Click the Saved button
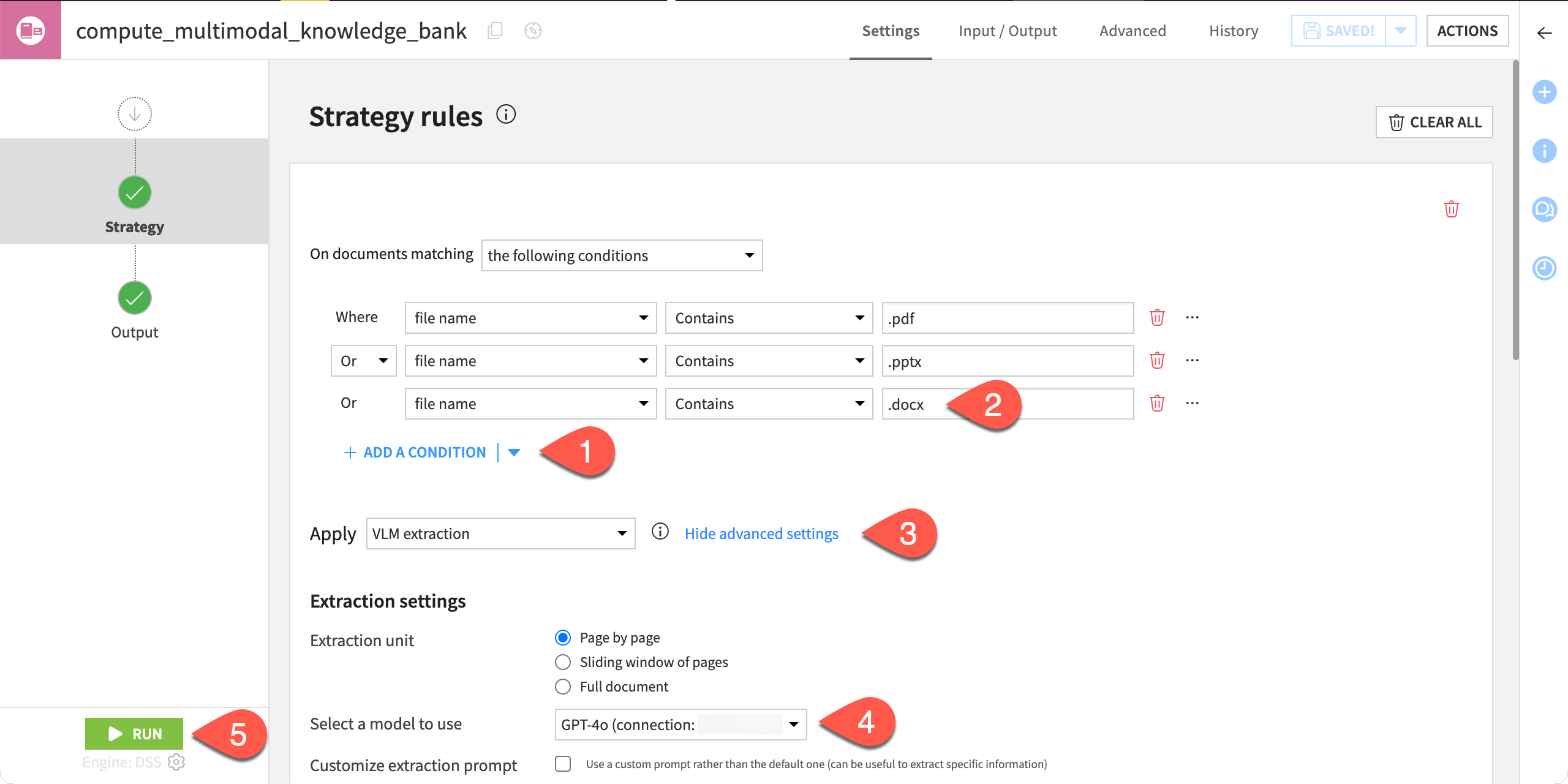Screen dimensions: 1568x784 1339,31
